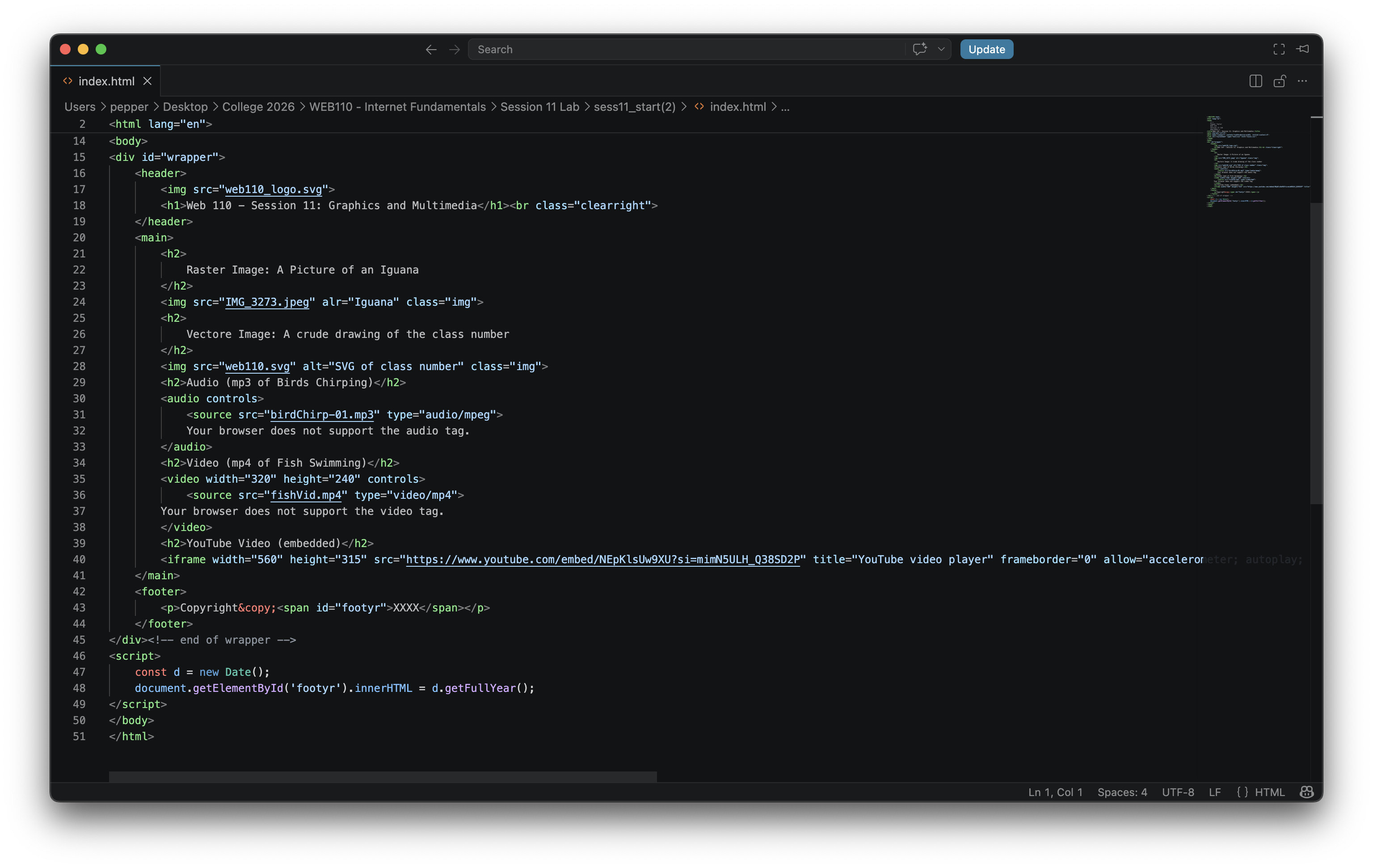Viewport: 1373px width, 868px height.
Task: Click line number 30 in gutter
Action: [x=79, y=399]
